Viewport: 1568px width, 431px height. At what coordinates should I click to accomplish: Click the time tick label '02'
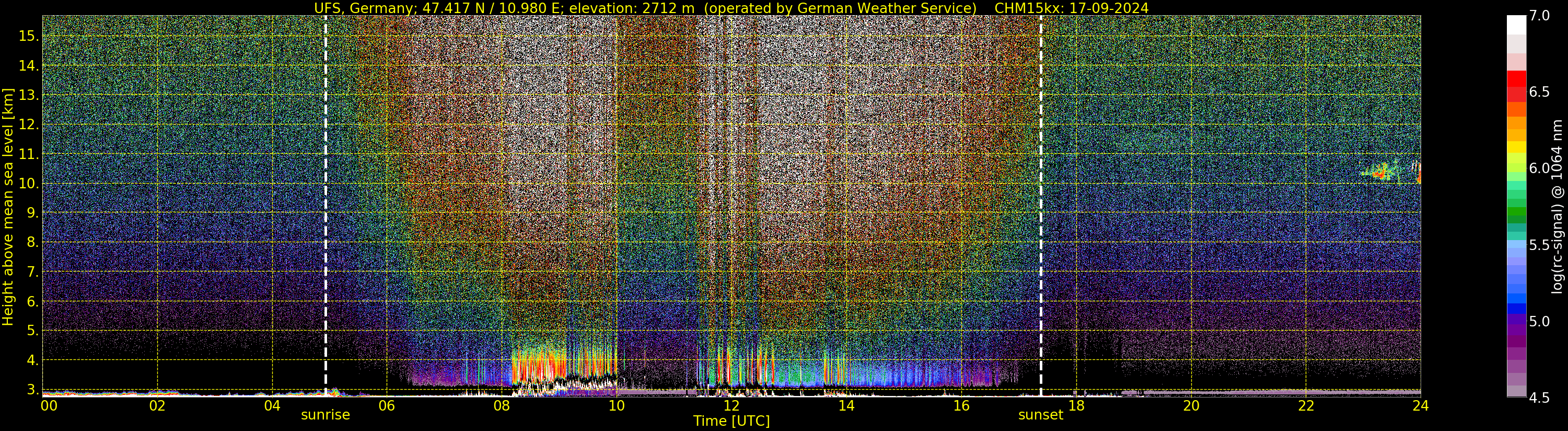[x=157, y=405]
